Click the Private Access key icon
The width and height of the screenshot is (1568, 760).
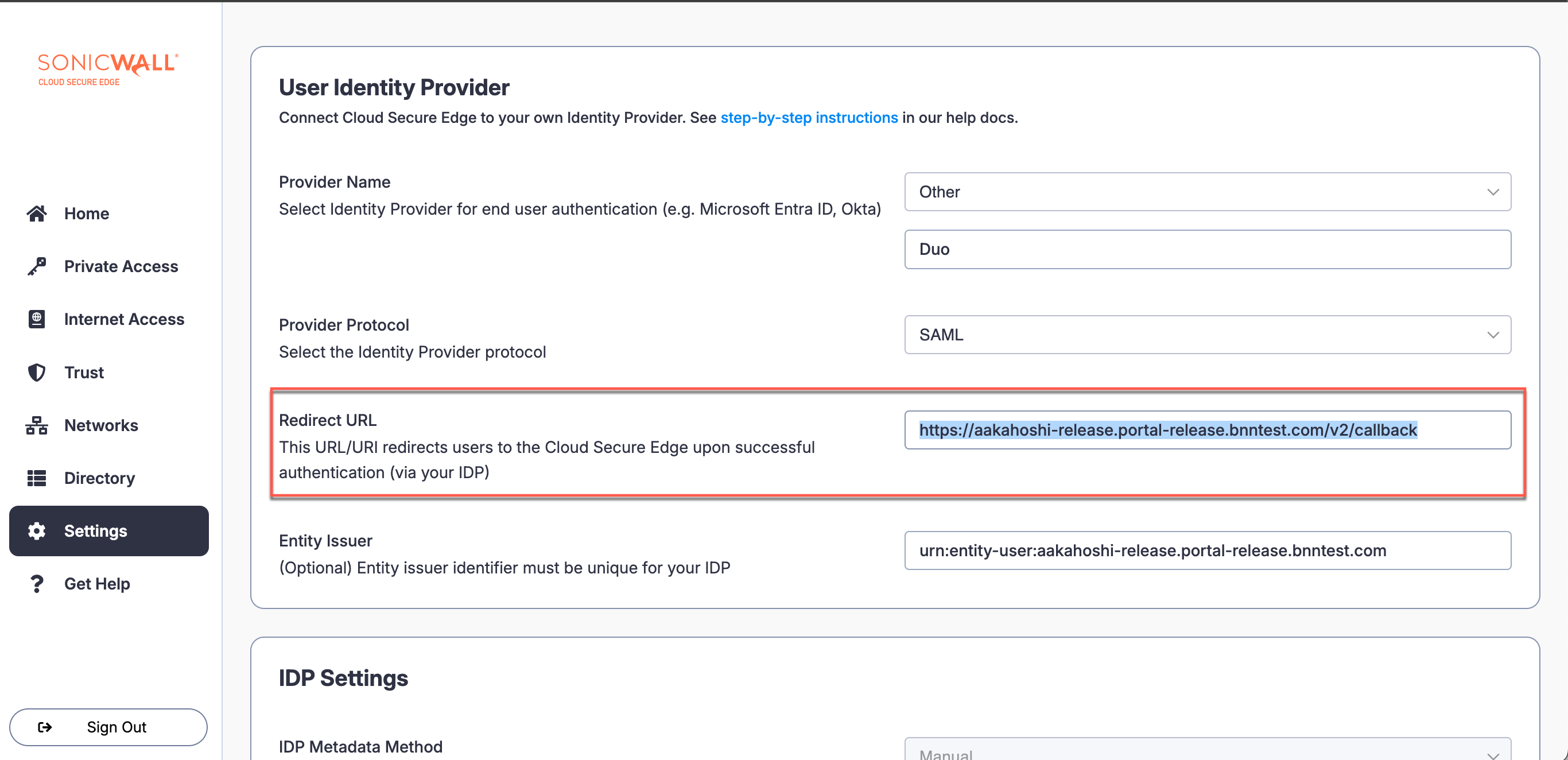pos(37,266)
